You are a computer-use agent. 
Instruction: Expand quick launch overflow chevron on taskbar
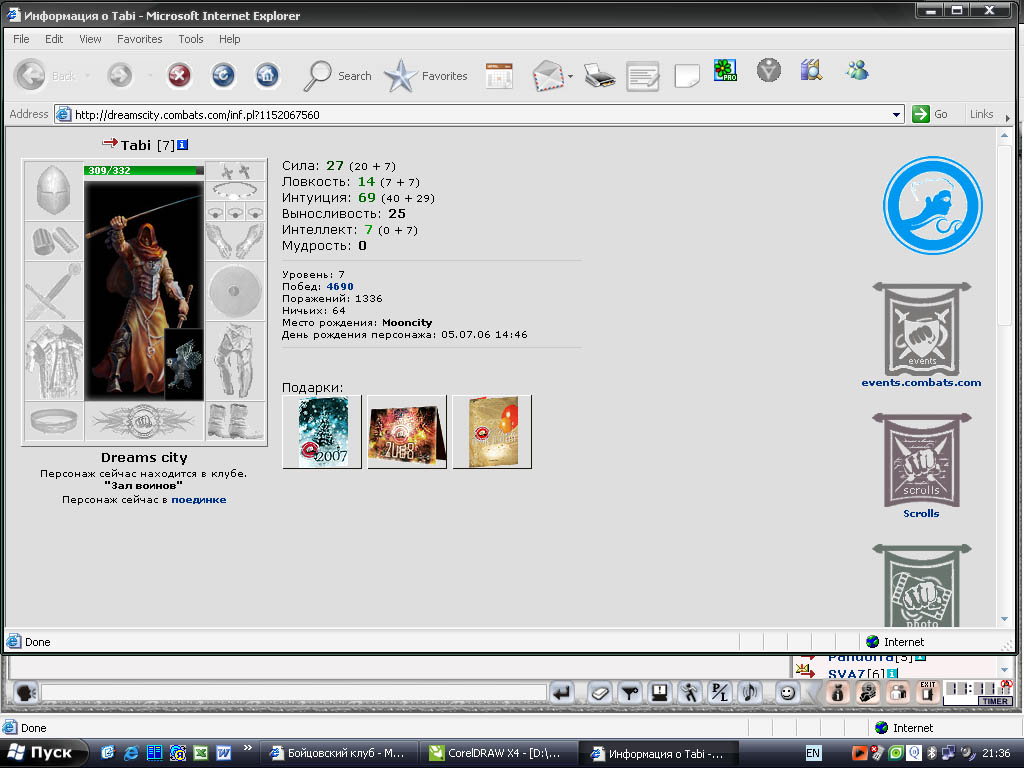(x=247, y=748)
